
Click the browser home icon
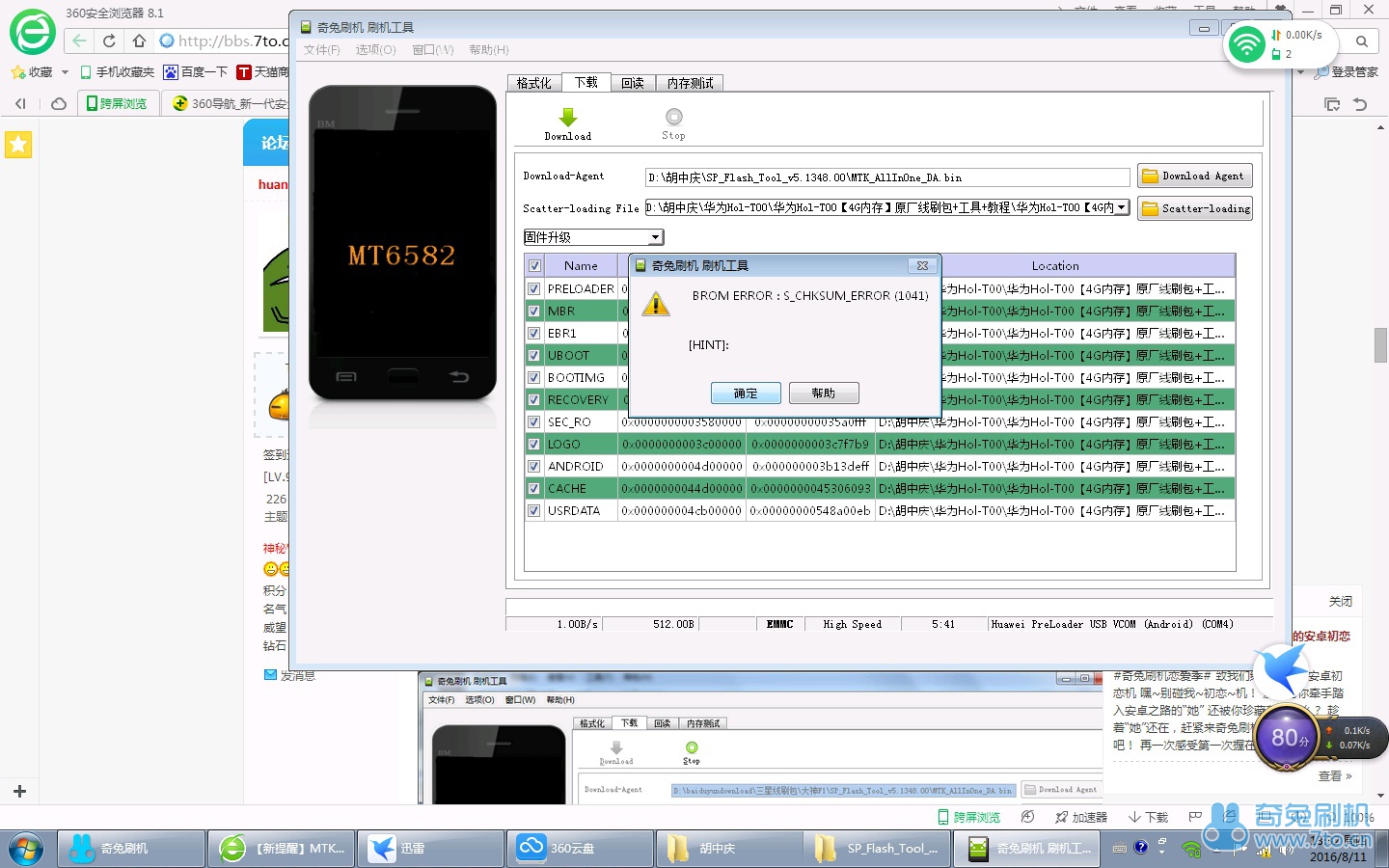[139, 41]
